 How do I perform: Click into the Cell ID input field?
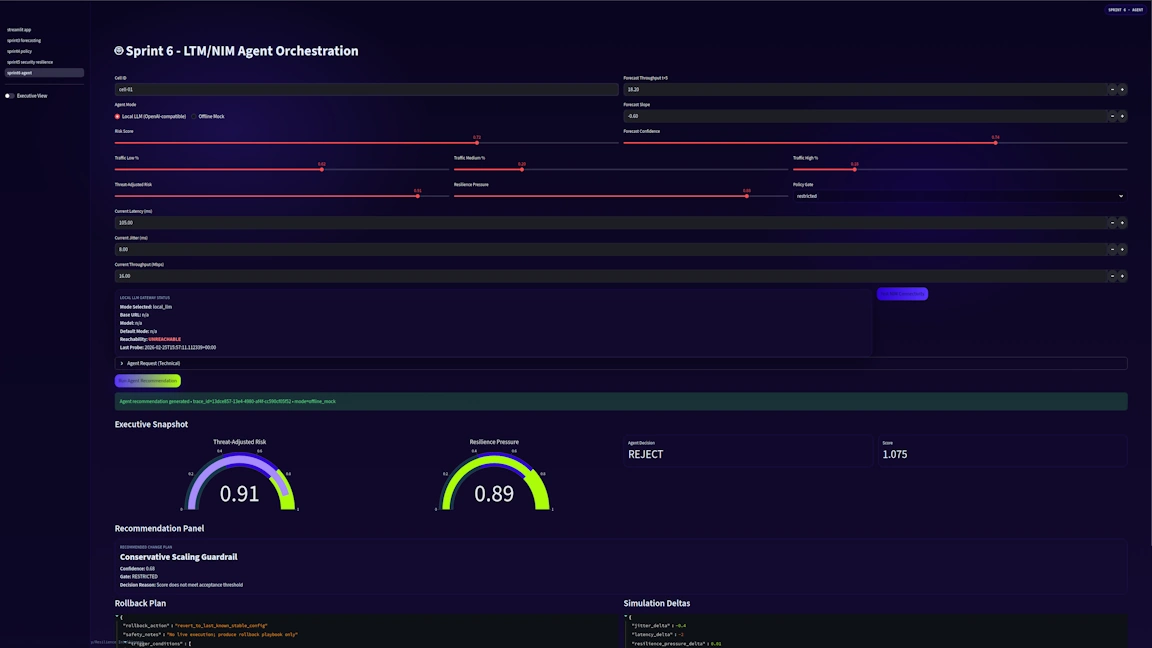pos(365,89)
